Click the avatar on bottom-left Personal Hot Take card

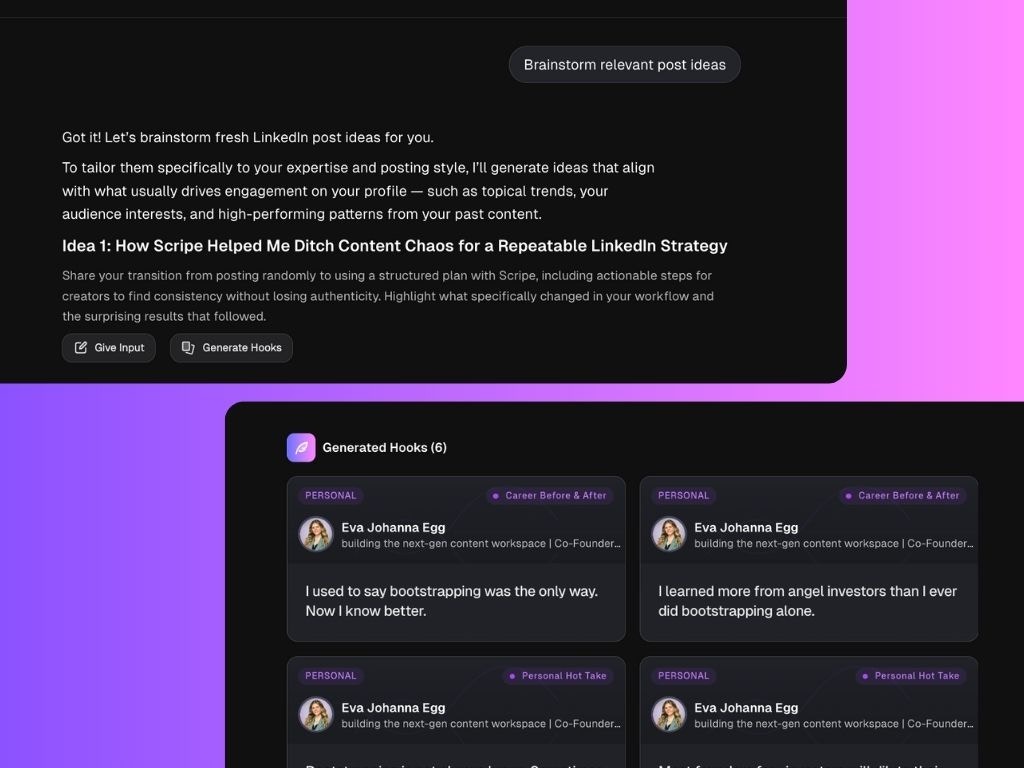tap(316, 714)
